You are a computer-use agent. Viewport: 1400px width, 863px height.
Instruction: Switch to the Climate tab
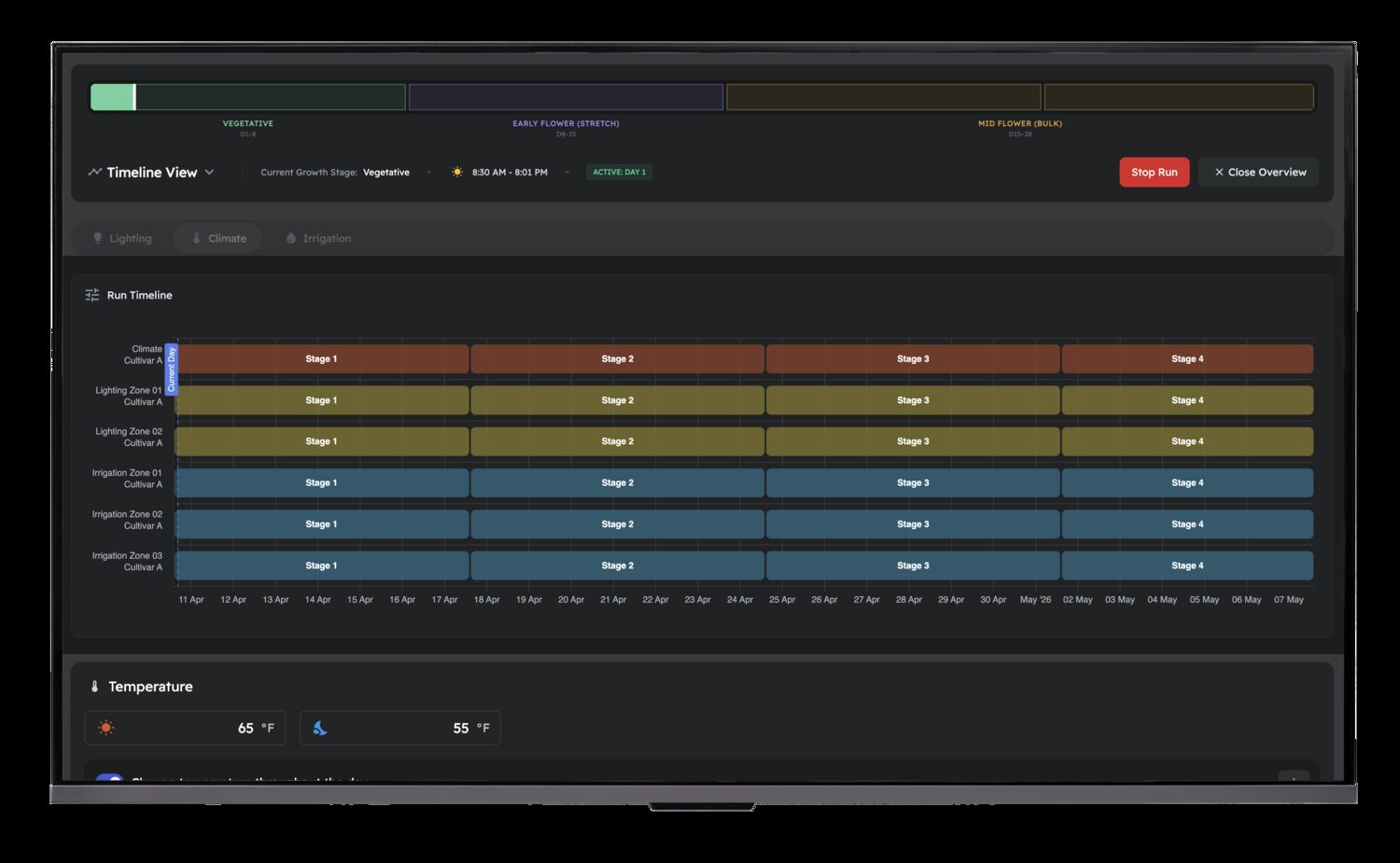tap(218, 238)
